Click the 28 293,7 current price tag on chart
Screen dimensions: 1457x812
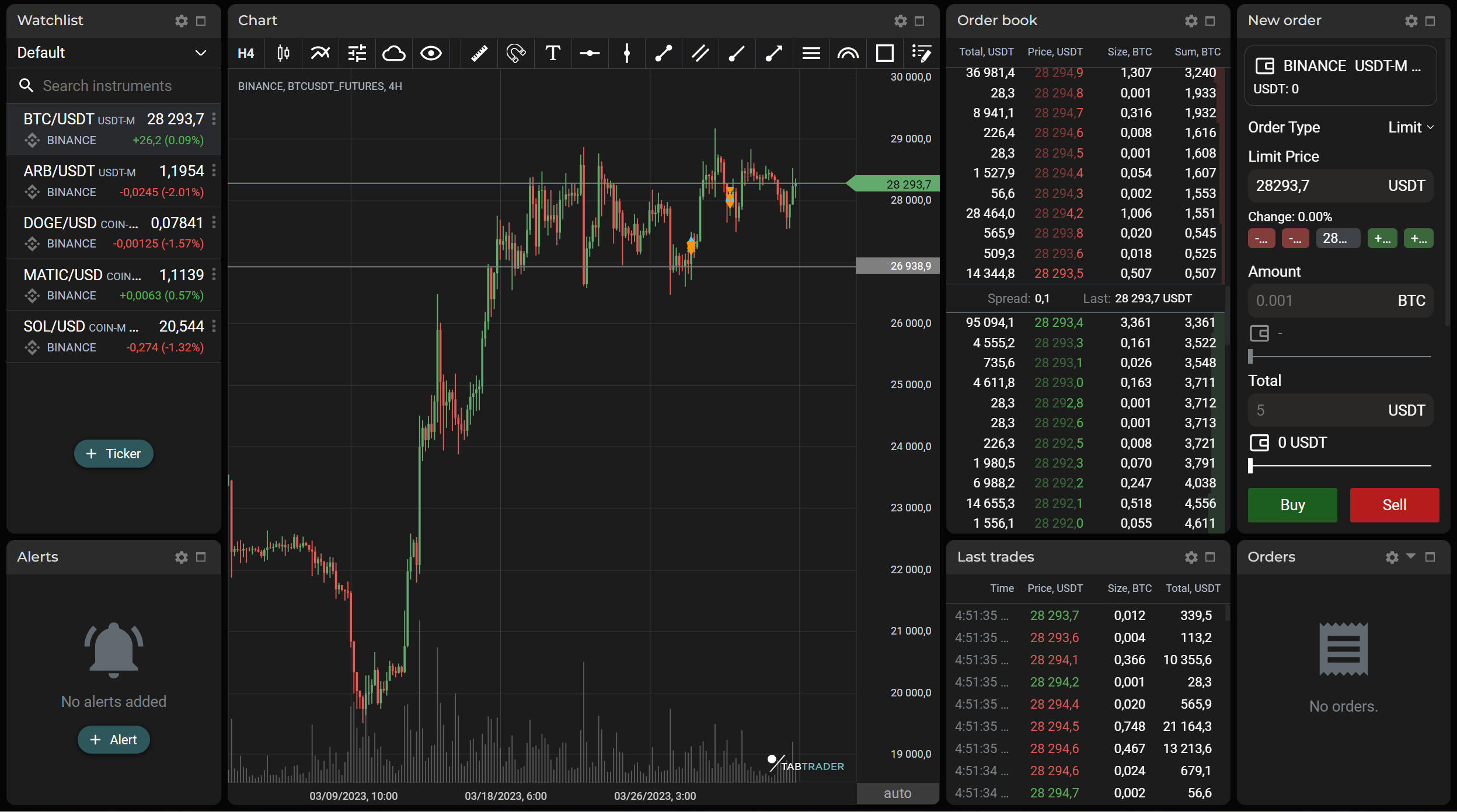pos(893,184)
